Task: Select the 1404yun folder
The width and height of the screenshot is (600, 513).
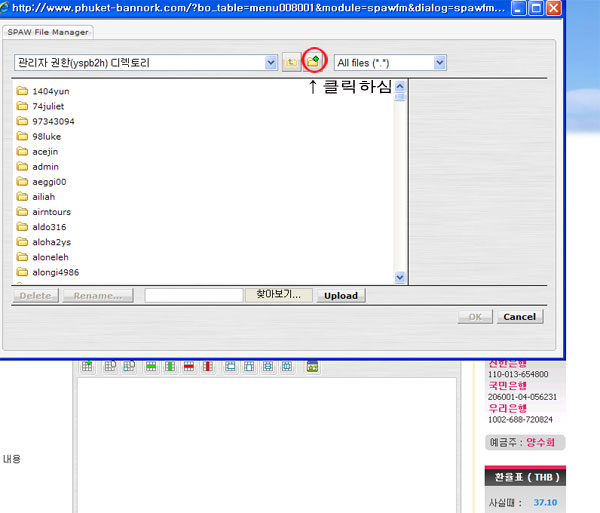Action: 50,91
